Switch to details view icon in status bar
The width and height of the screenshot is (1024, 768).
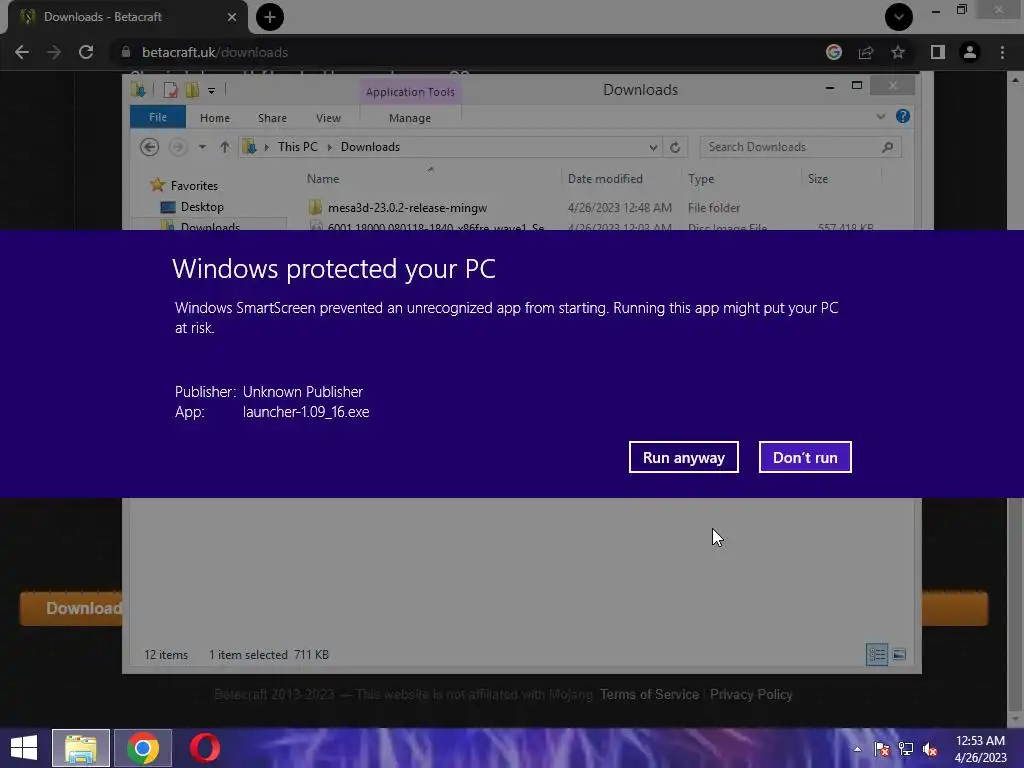[x=876, y=654]
